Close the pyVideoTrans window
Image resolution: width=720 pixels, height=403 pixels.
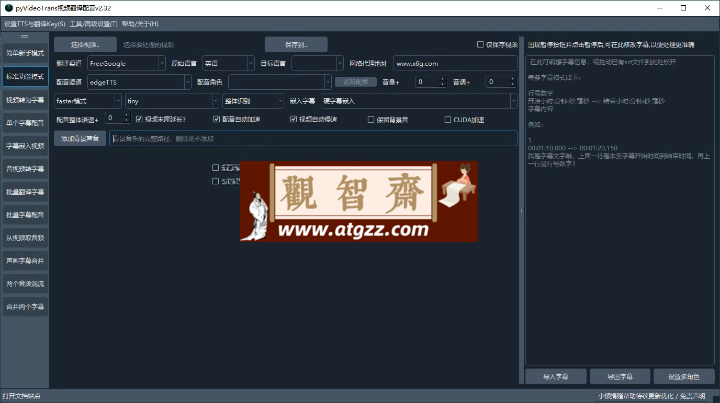[708, 8]
